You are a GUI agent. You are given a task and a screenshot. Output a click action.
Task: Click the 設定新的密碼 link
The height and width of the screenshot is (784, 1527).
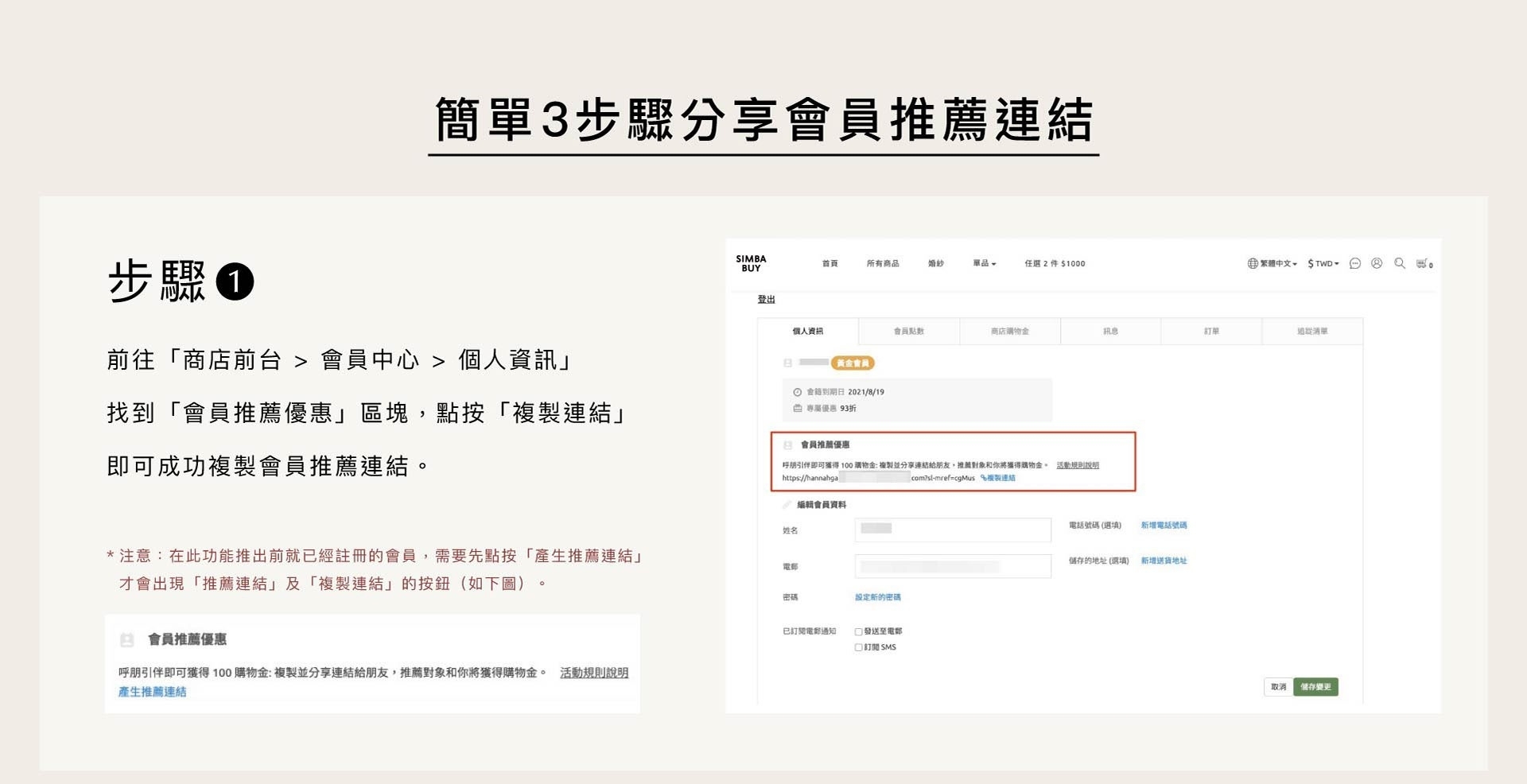tap(878, 597)
